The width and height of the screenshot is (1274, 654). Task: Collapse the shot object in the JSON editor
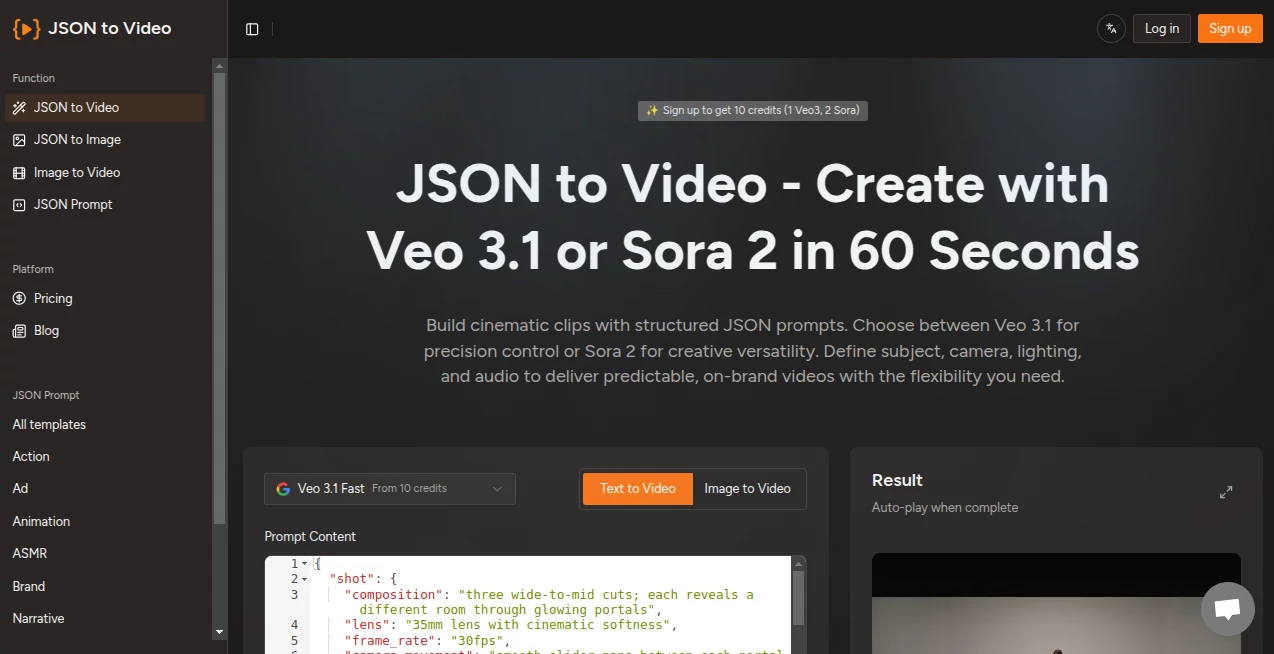click(x=303, y=578)
